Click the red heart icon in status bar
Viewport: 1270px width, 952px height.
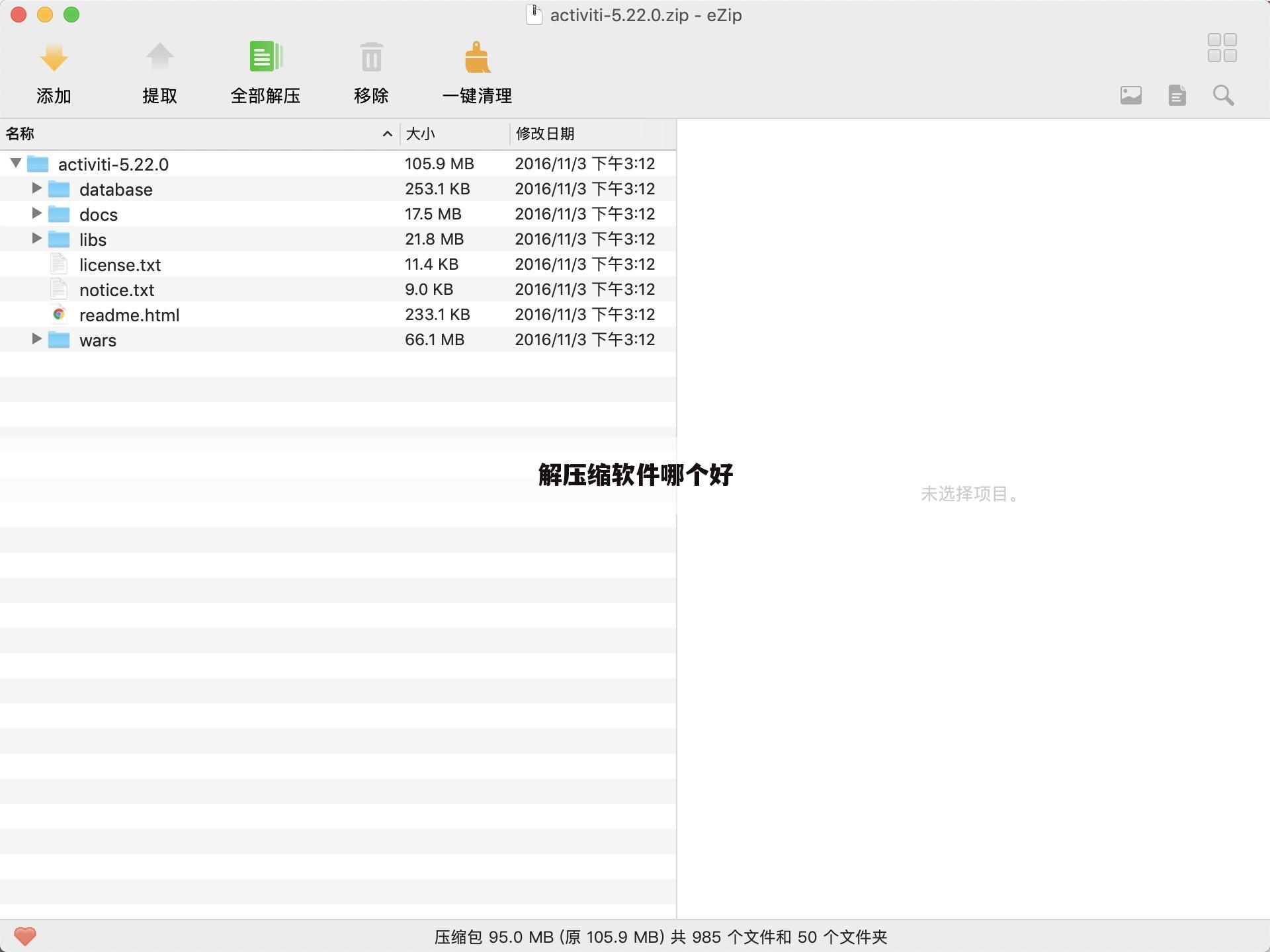coord(25,936)
